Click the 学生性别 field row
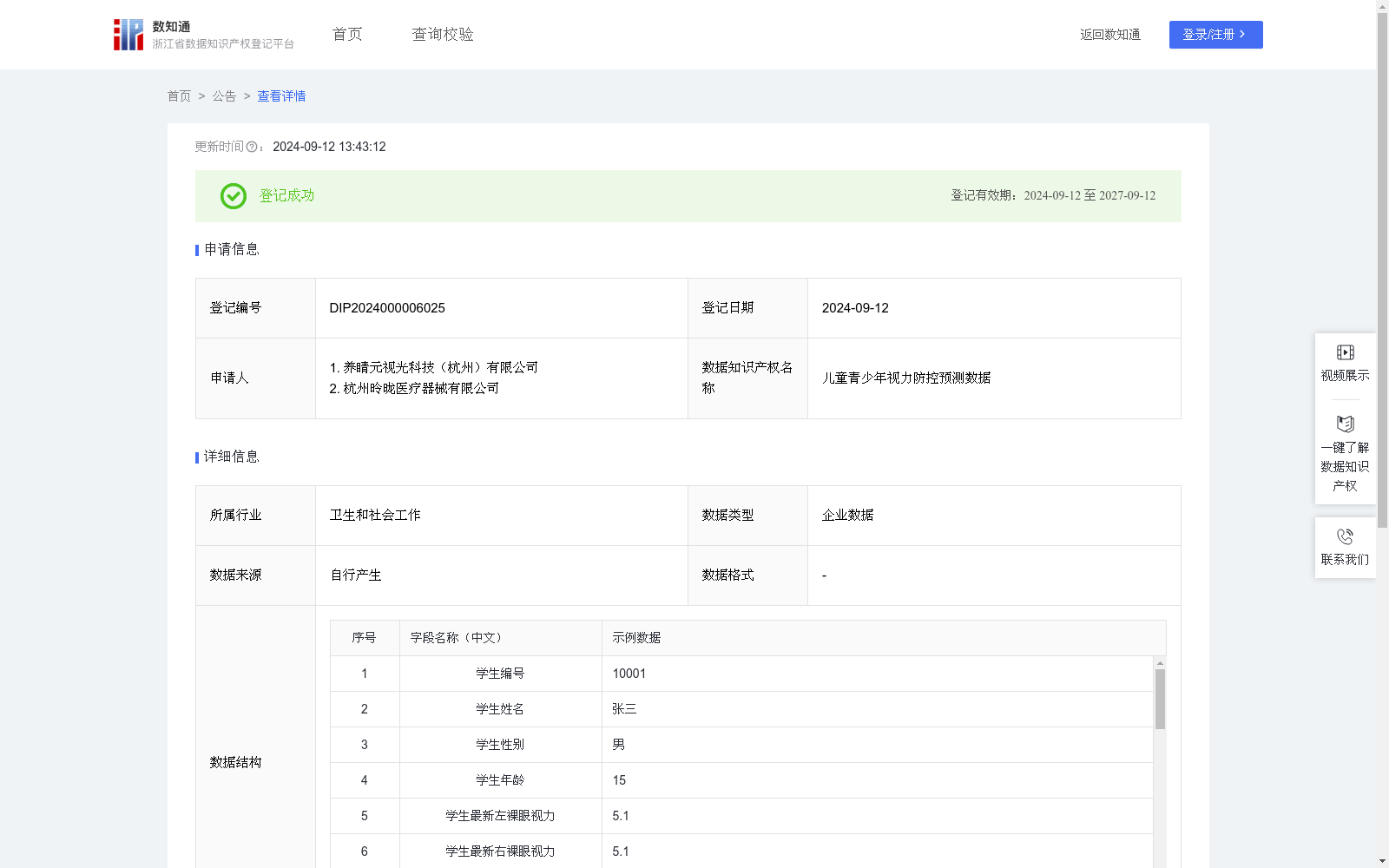Viewport: 1389px width, 868px height. 741,745
